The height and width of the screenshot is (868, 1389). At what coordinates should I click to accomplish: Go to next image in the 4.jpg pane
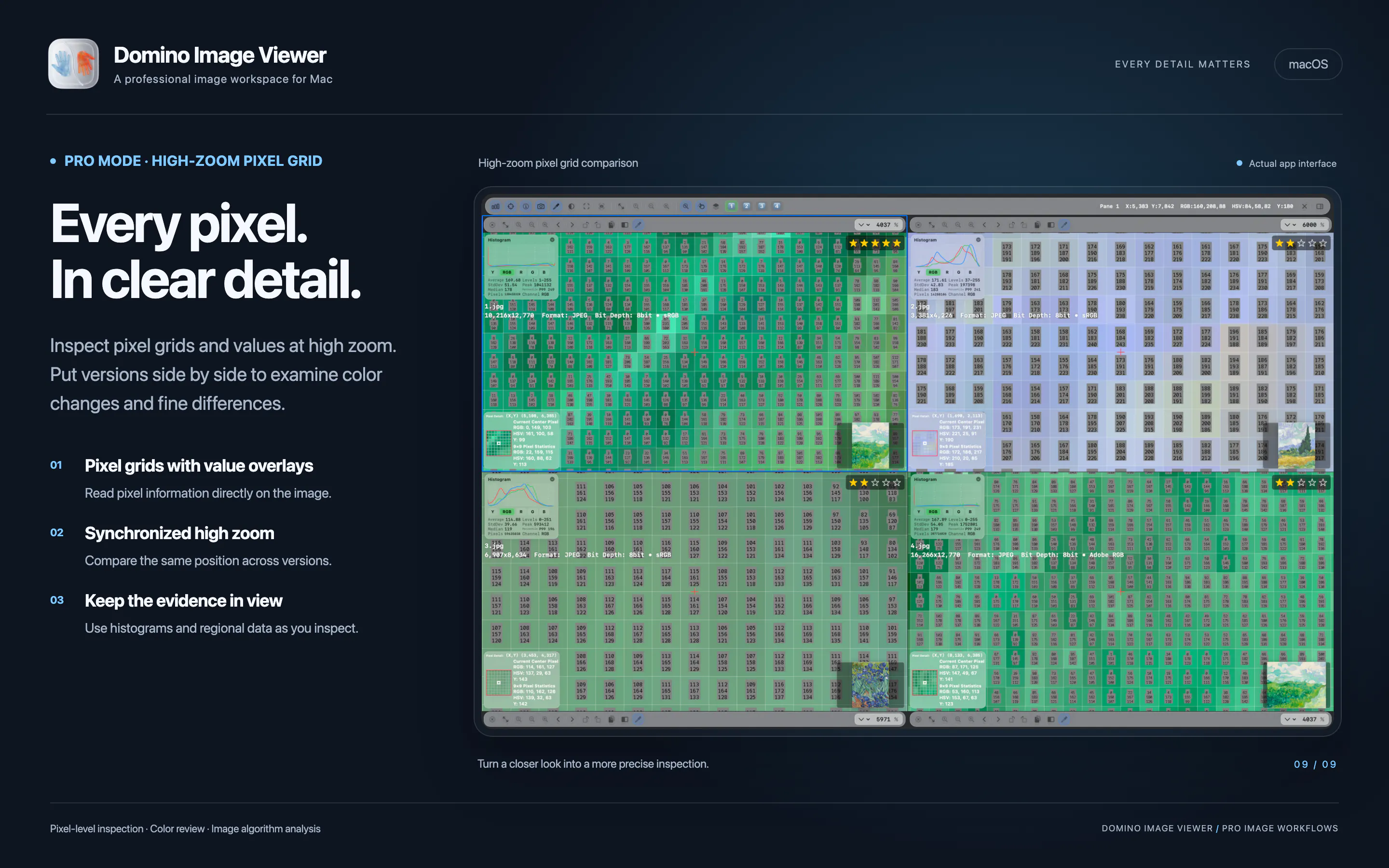pos(998,719)
